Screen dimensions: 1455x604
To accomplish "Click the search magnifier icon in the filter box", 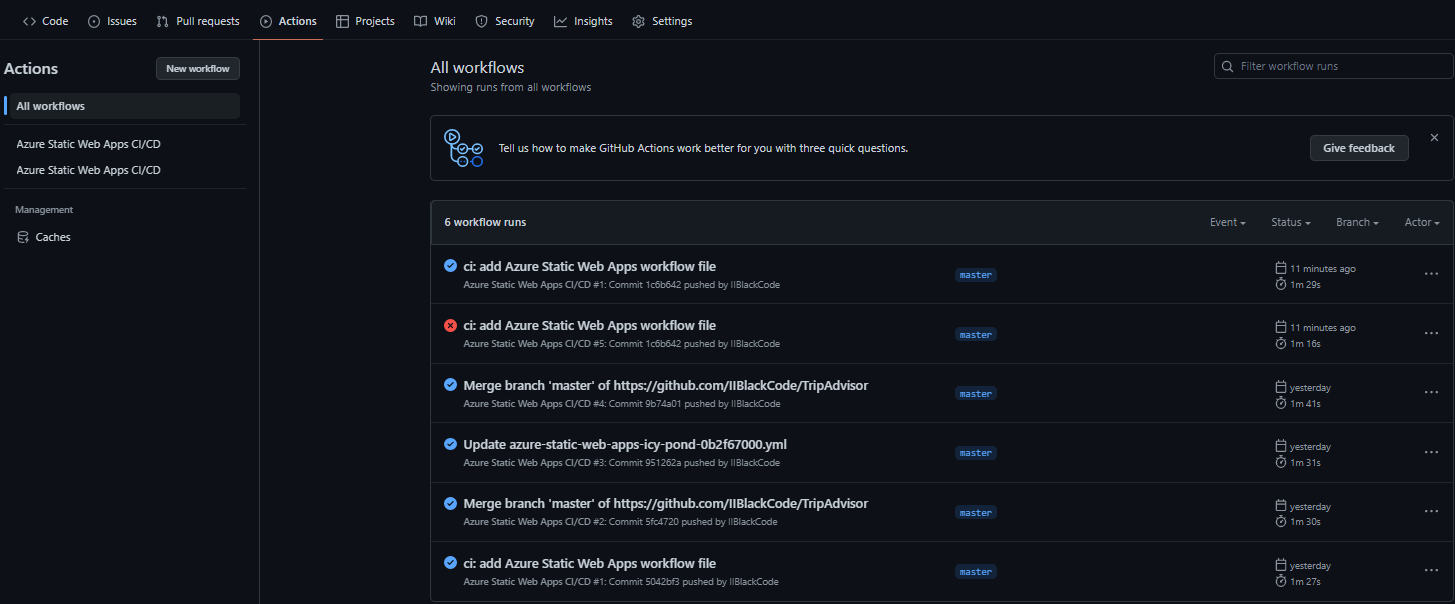I will click(1228, 66).
